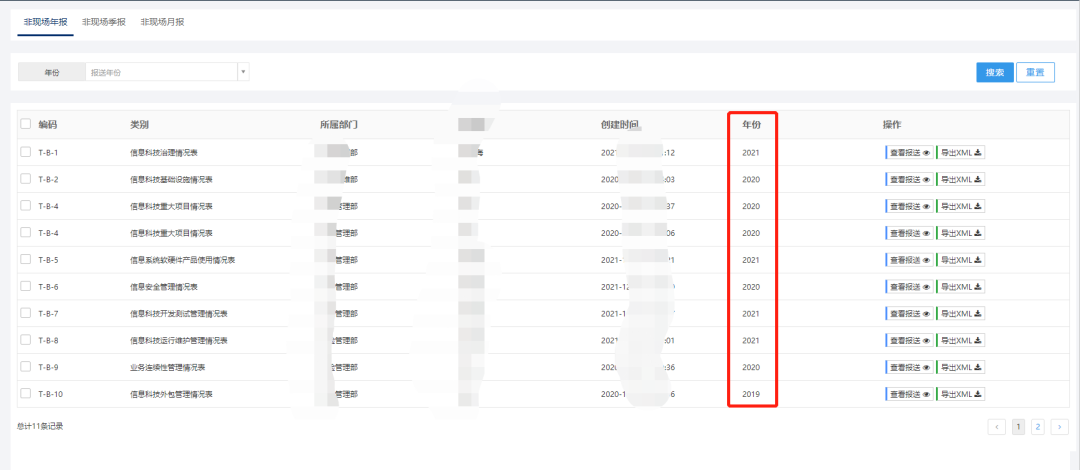View 报送 for row T-B-9
The width and height of the screenshot is (1080, 470).
coord(909,367)
